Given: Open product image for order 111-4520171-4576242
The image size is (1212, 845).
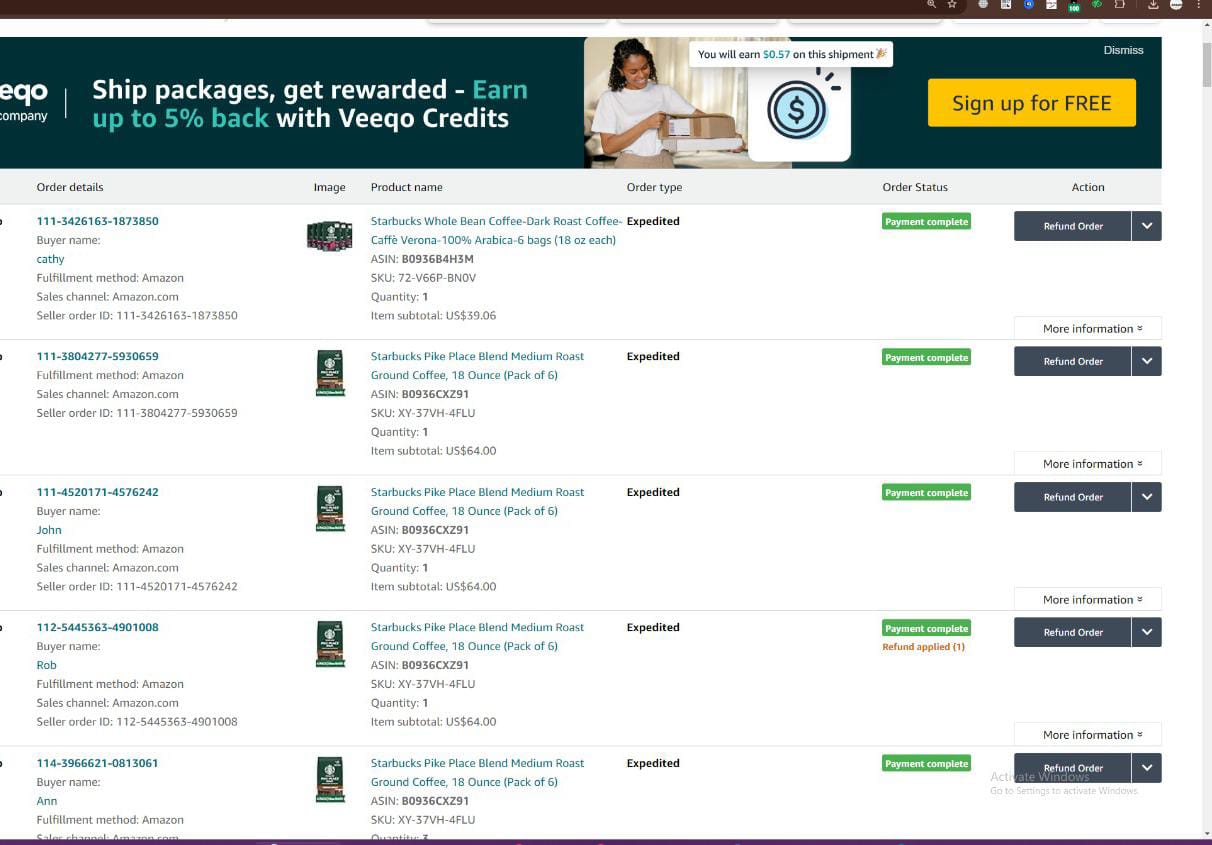Looking at the screenshot, I should [x=330, y=509].
